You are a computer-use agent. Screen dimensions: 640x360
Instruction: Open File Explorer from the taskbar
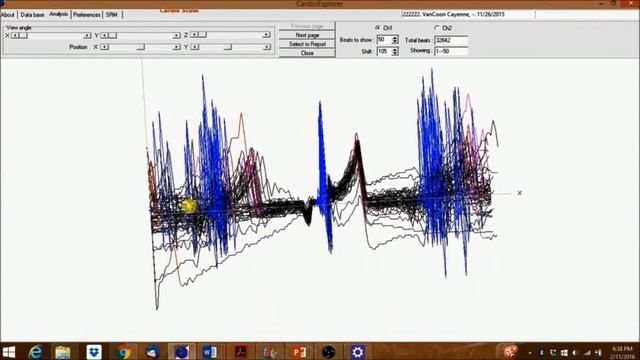click(62, 352)
